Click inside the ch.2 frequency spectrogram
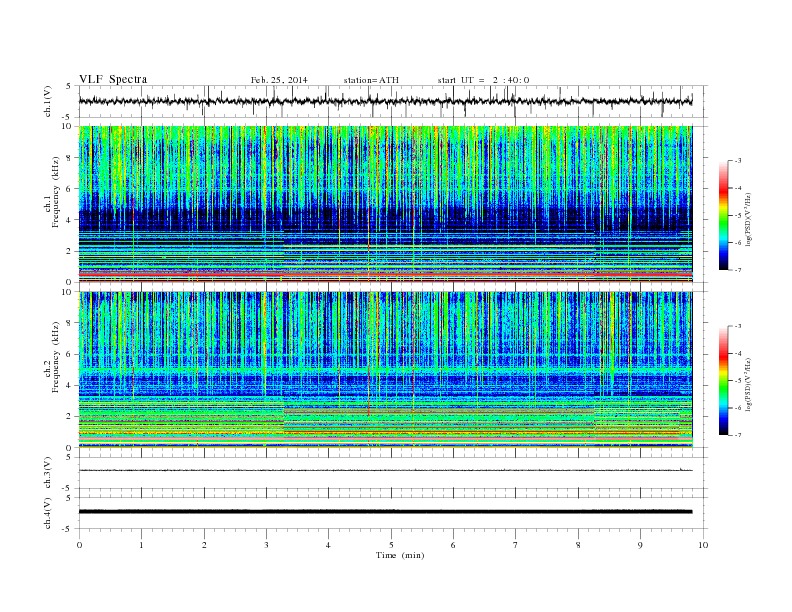The height and width of the screenshot is (612, 792). tap(386, 370)
